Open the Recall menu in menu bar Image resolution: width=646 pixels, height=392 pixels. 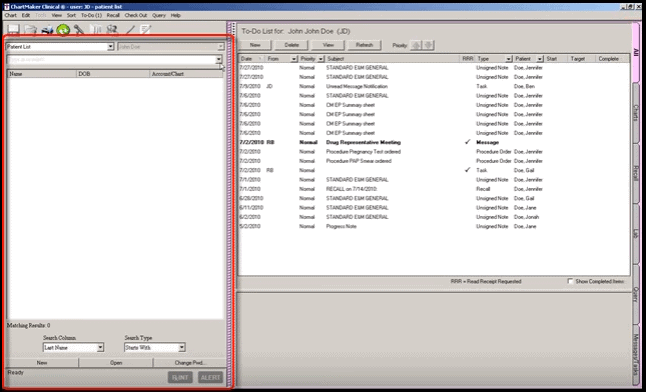point(113,15)
